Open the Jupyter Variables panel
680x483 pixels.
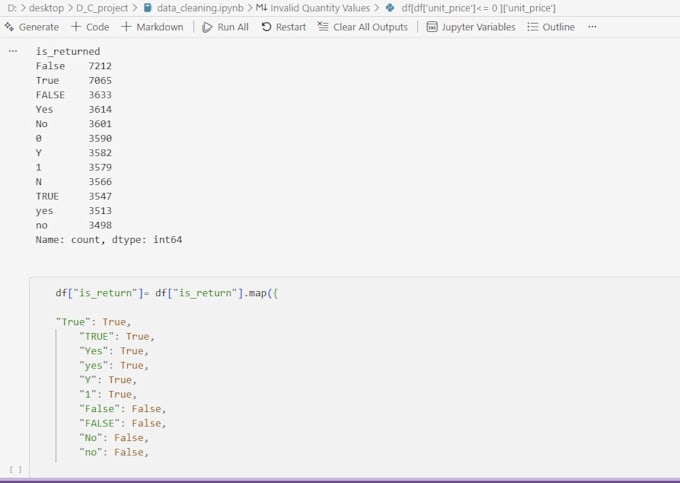(471, 27)
